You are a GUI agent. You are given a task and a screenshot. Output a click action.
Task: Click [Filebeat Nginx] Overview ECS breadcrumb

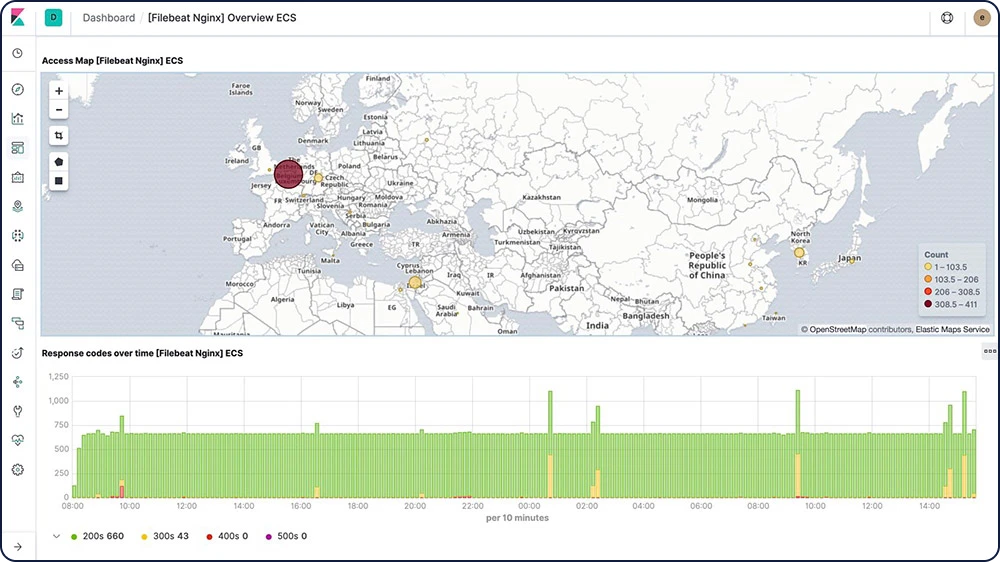click(222, 18)
